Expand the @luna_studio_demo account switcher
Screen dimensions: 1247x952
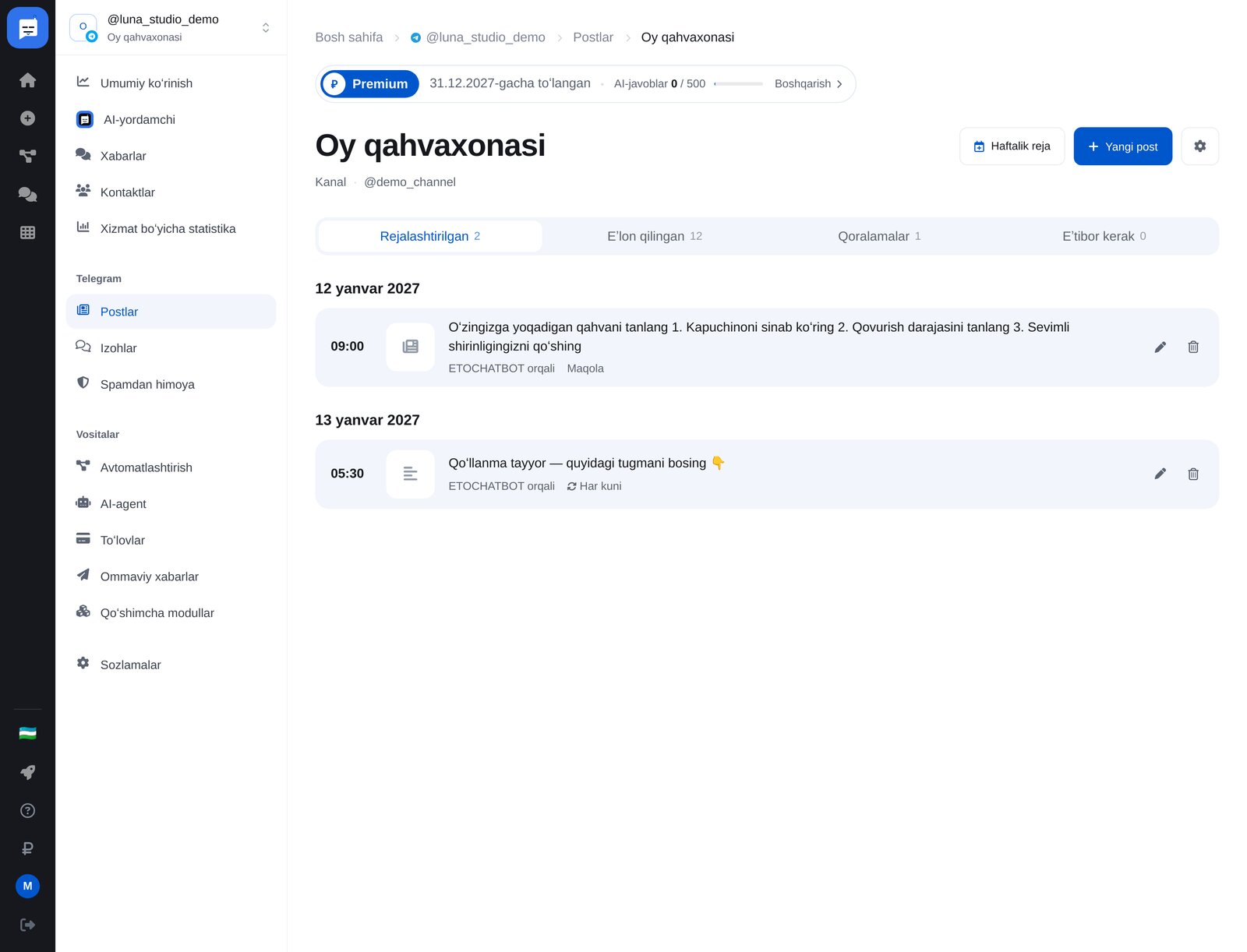point(171,27)
